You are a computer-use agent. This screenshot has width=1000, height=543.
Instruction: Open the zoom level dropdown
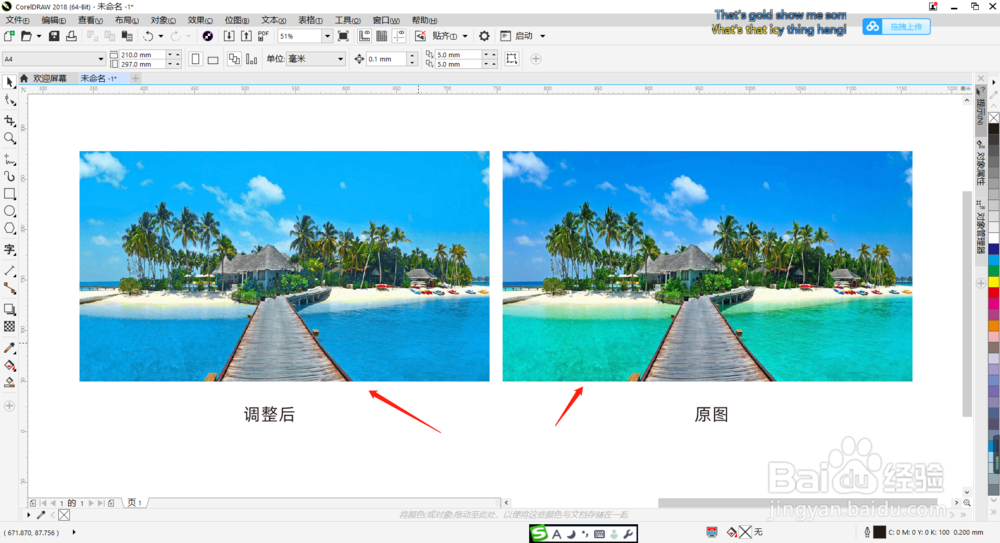[x=327, y=36]
